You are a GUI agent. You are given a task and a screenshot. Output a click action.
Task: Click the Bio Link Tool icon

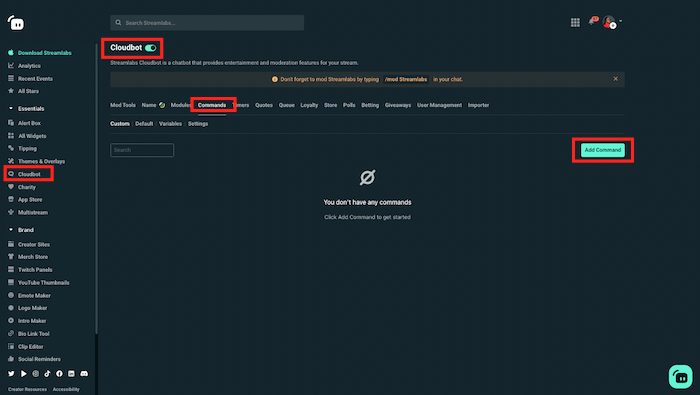pyautogui.click(x=11, y=333)
